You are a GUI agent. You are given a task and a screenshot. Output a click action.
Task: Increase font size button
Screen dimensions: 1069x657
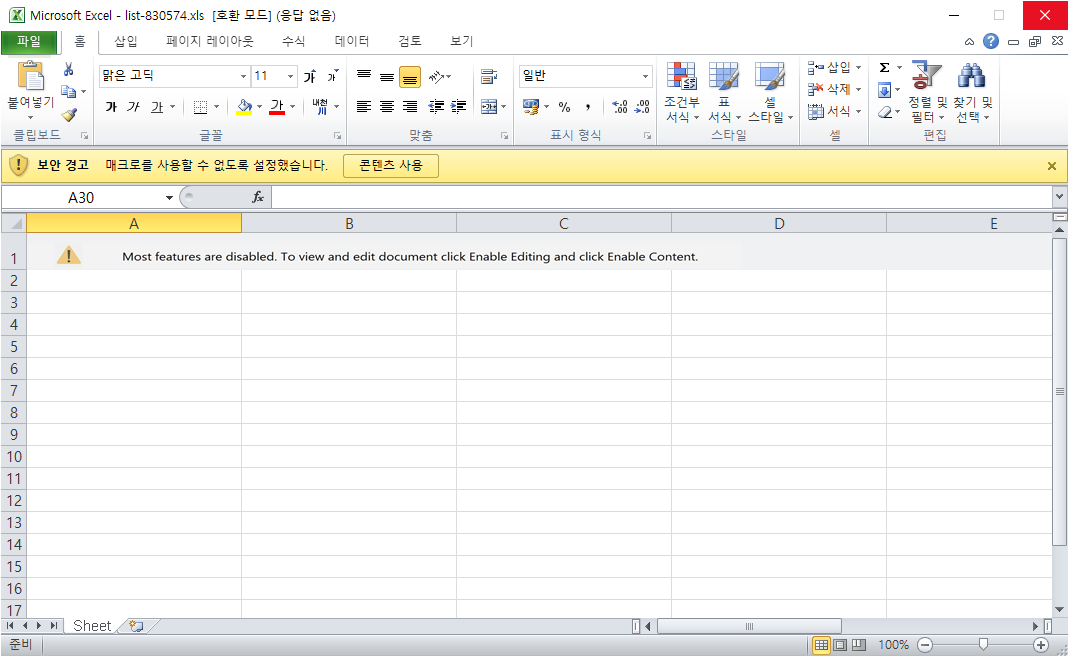(310, 76)
